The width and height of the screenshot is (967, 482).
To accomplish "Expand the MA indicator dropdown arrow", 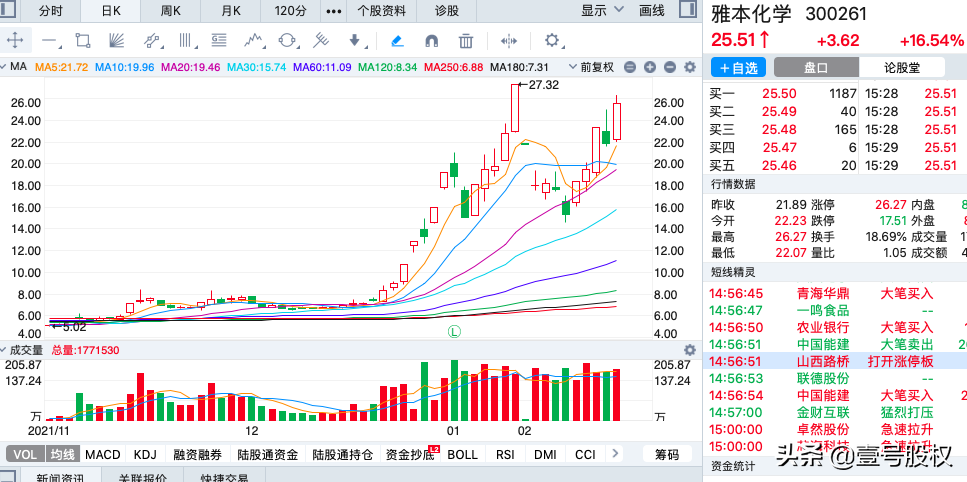I will click(3, 67).
